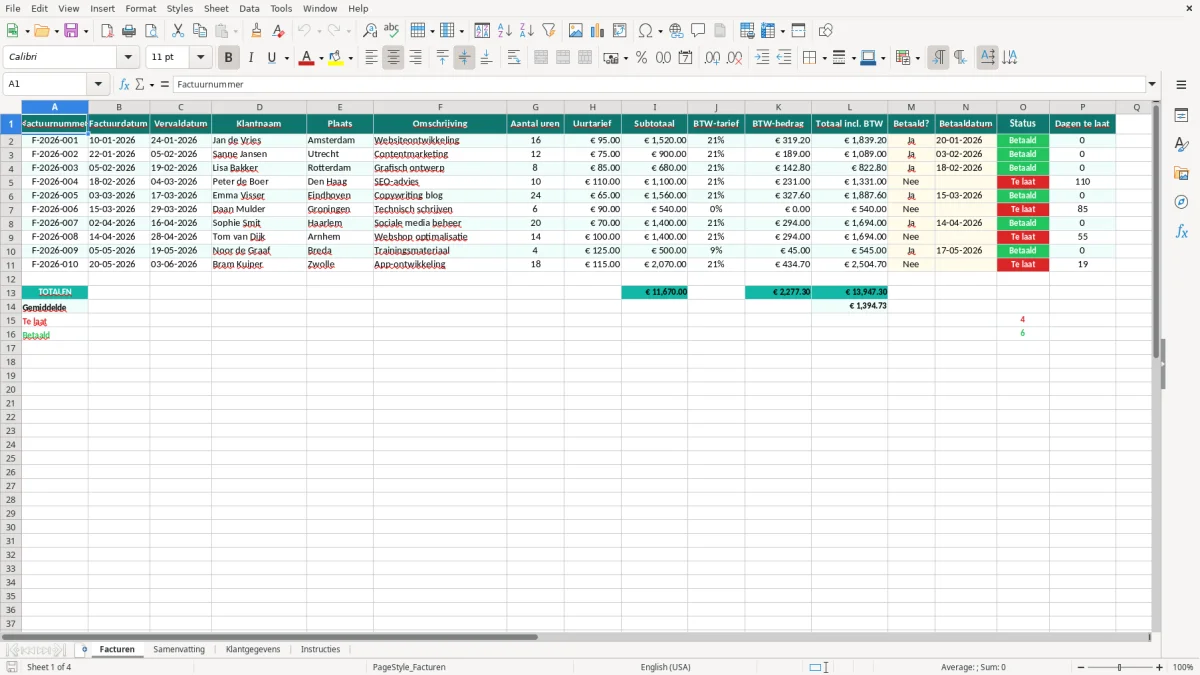Format cell as date
Image resolution: width=1200 pixels, height=675 pixels.
pyautogui.click(x=685, y=58)
